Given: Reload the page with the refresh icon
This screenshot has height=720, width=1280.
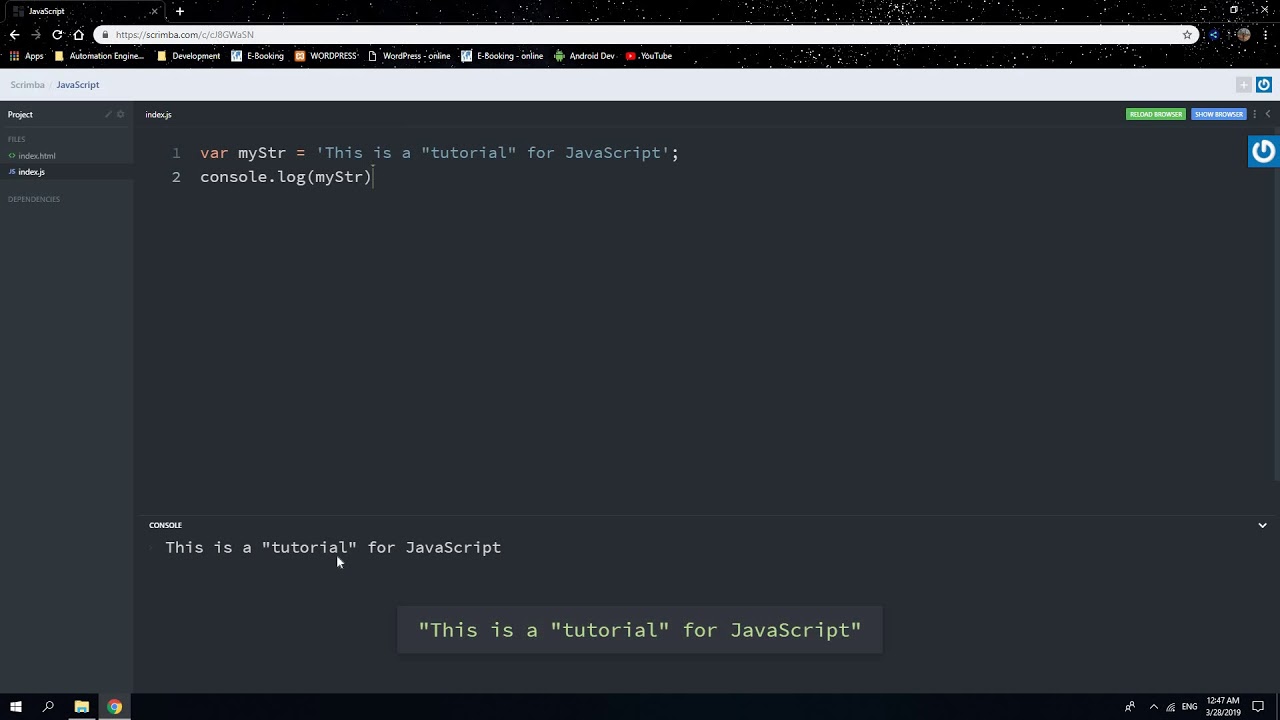Looking at the screenshot, I should tap(57, 34).
